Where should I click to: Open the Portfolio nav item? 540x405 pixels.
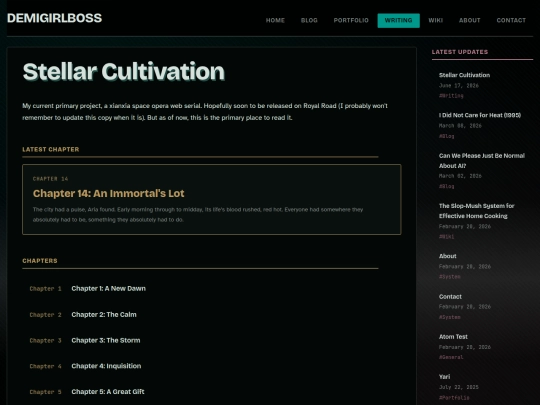pos(351,20)
